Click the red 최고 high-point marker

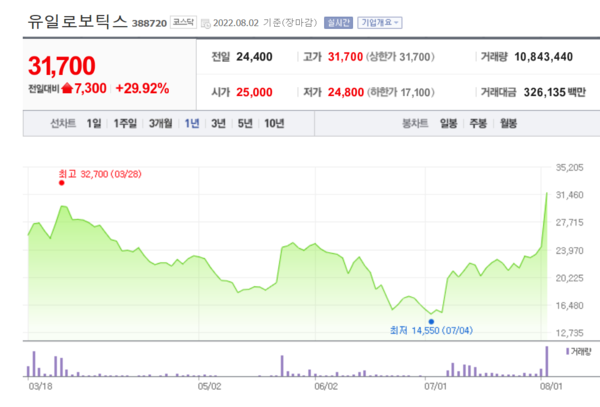coord(62,183)
